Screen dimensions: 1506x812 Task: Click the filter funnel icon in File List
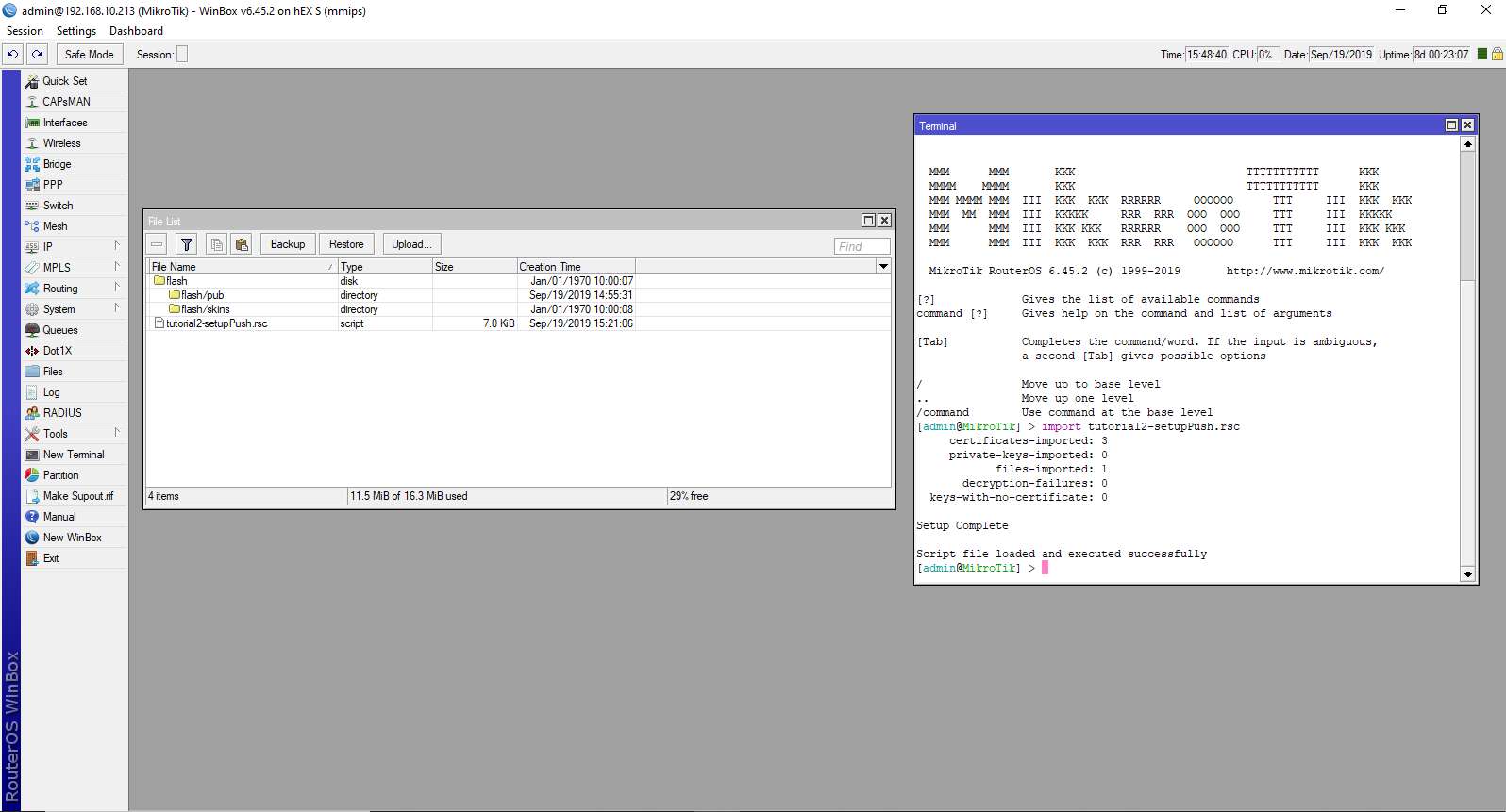coord(187,244)
